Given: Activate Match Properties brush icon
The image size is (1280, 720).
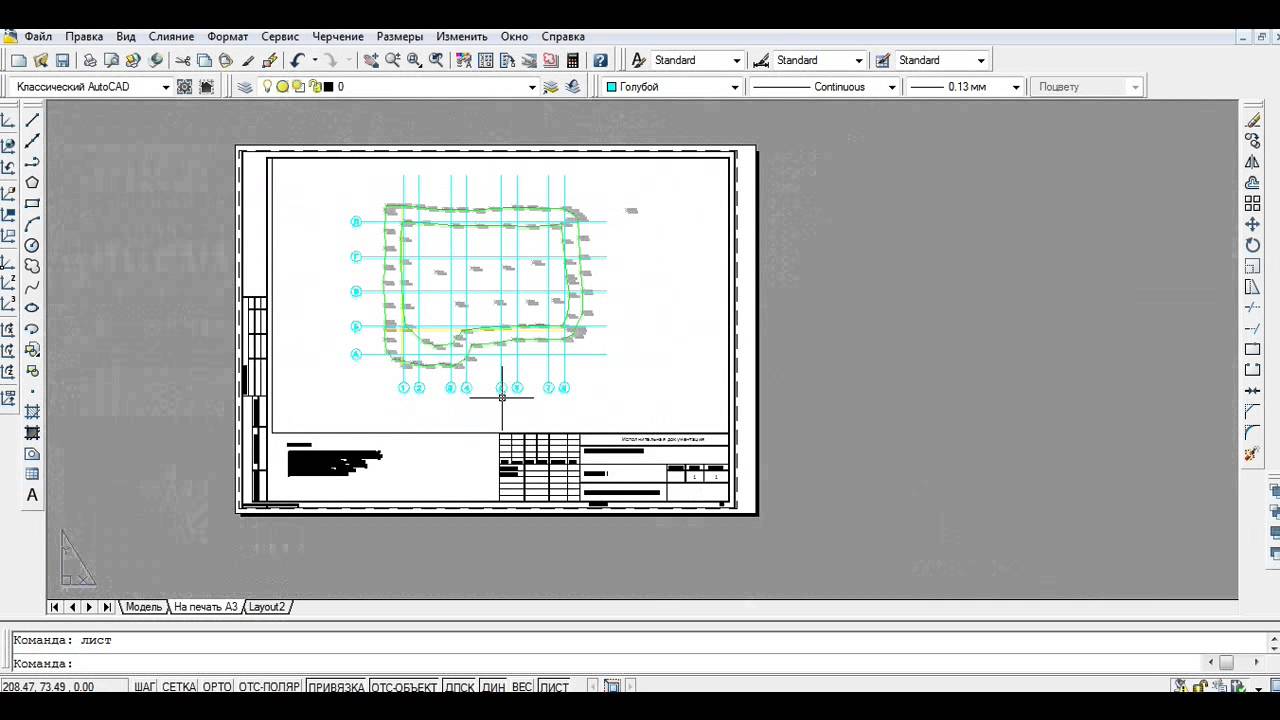Looking at the screenshot, I should pos(248,60).
